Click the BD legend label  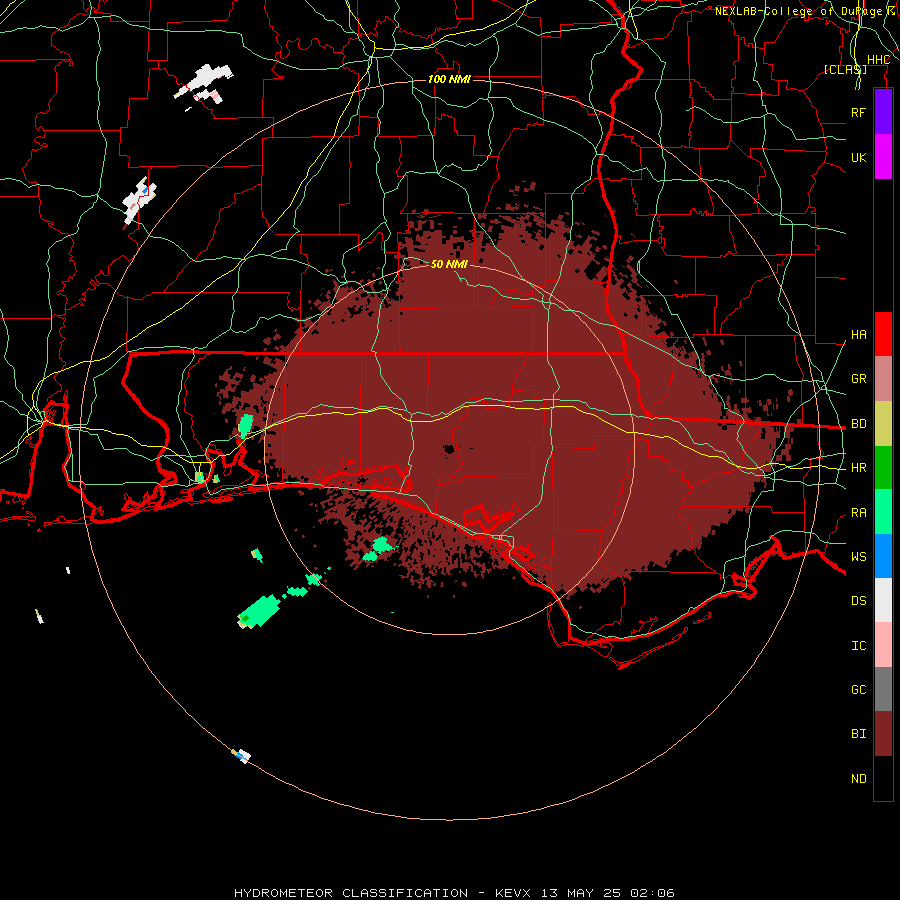(858, 424)
